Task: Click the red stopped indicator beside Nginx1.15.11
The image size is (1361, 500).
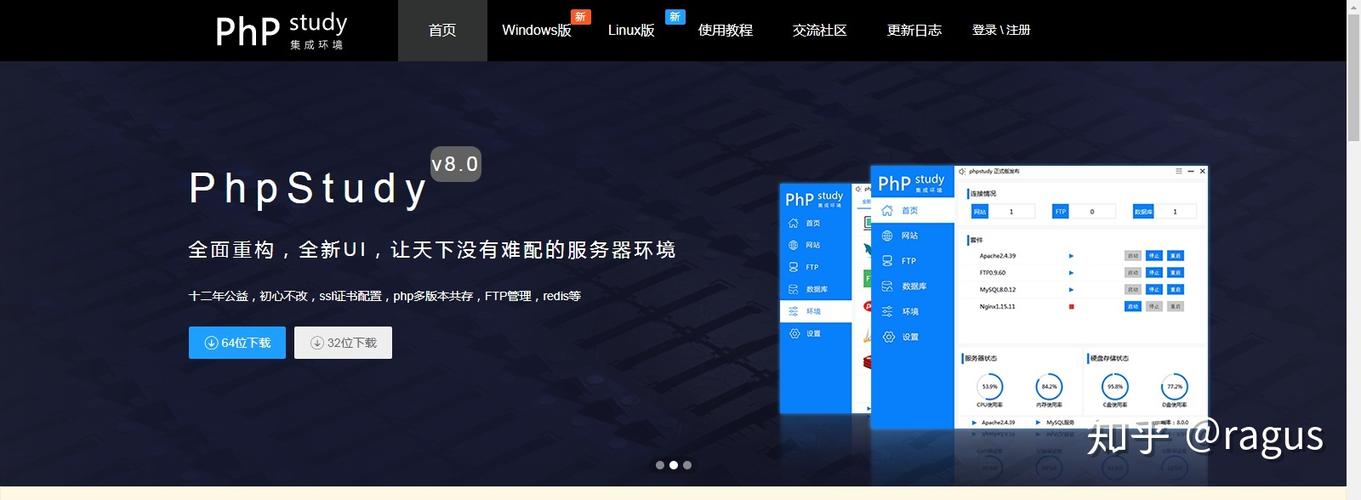Action: click(1071, 306)
